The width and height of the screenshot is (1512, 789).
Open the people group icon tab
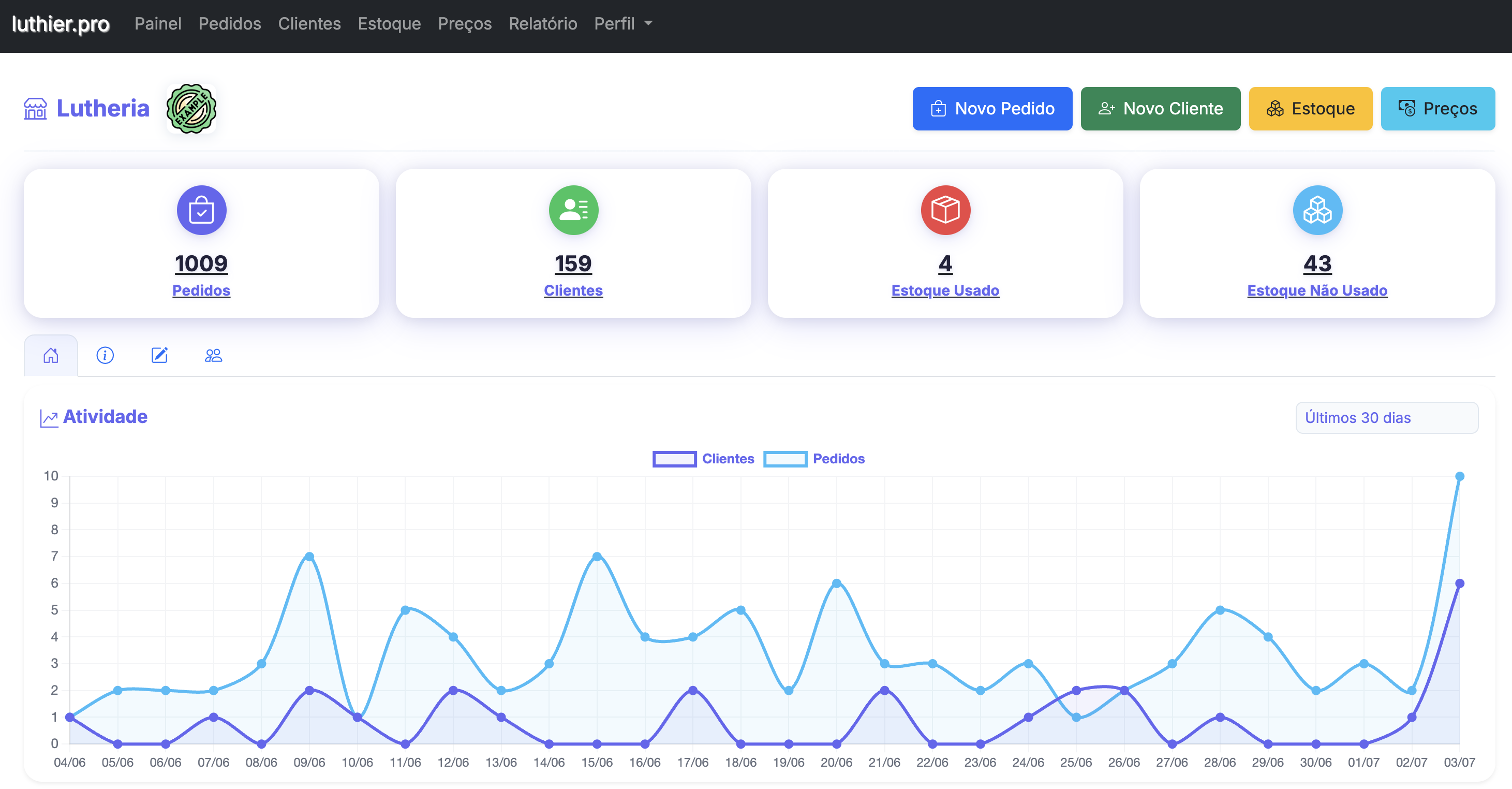tap(213, 355)
